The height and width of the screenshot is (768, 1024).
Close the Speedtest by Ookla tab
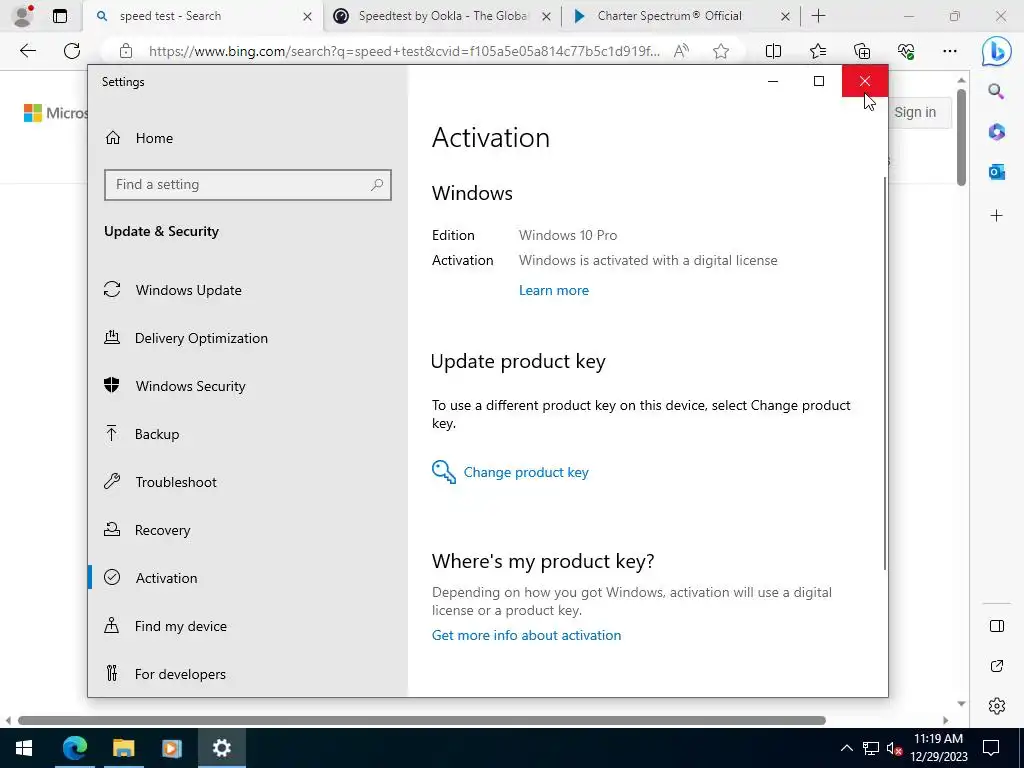pyautogui.click(x=546, y=16)
